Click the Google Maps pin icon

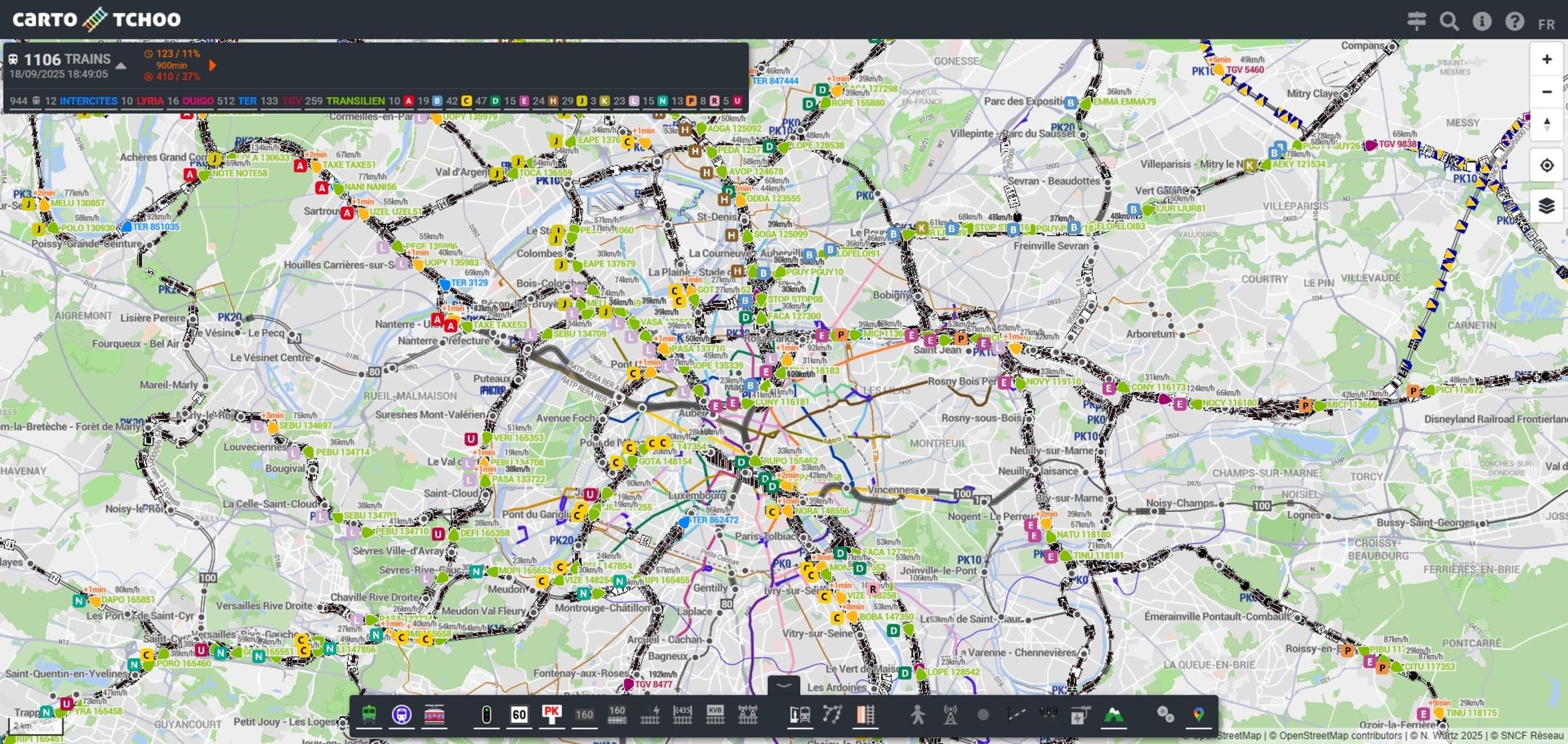coord(1199,715)
